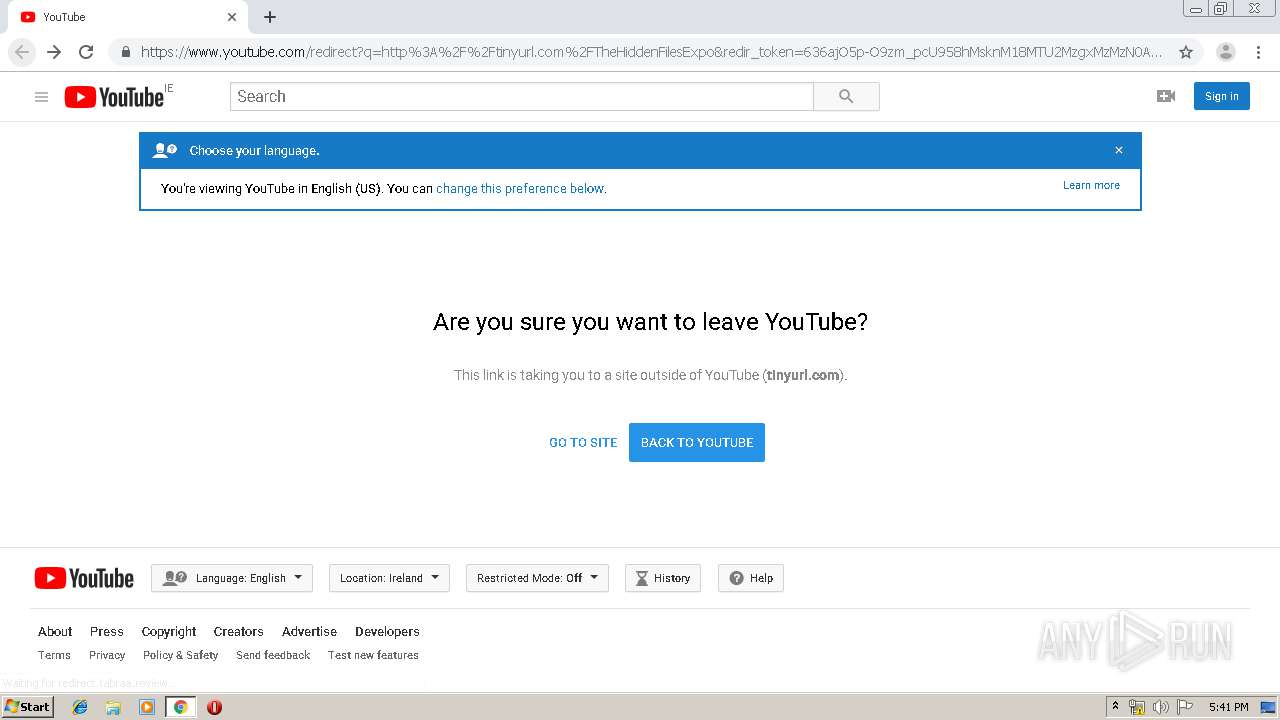Open Chrome's three-dot menu
This screenshot has height=720, width=1280.
pyautogui.click(x=1259, y=52)
